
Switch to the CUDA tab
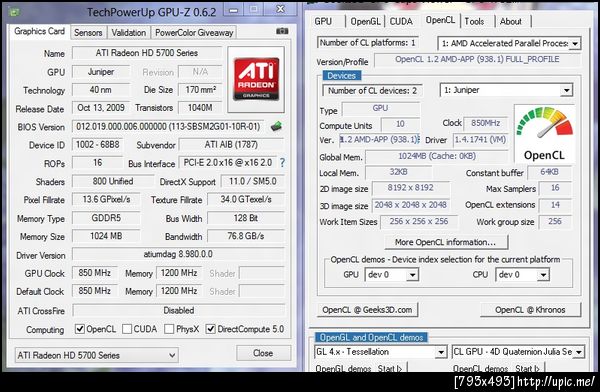[401, 21]
